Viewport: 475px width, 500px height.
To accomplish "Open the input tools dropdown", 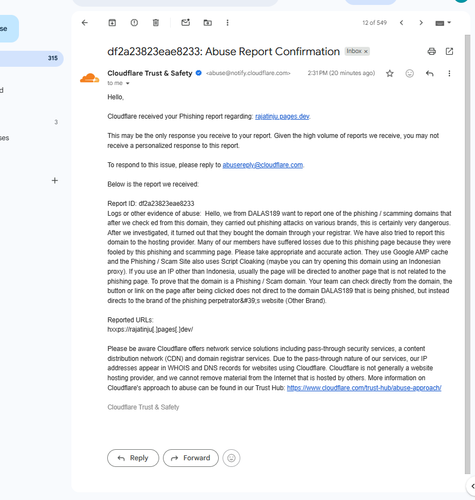I will pos(443,23).
